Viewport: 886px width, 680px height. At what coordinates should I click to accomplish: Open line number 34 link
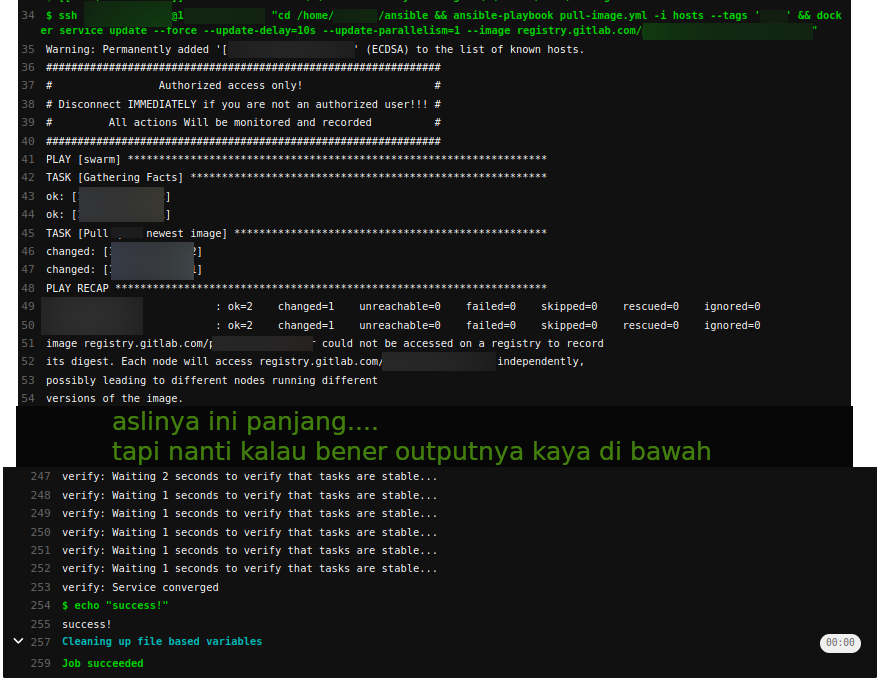tap(26, 16)
